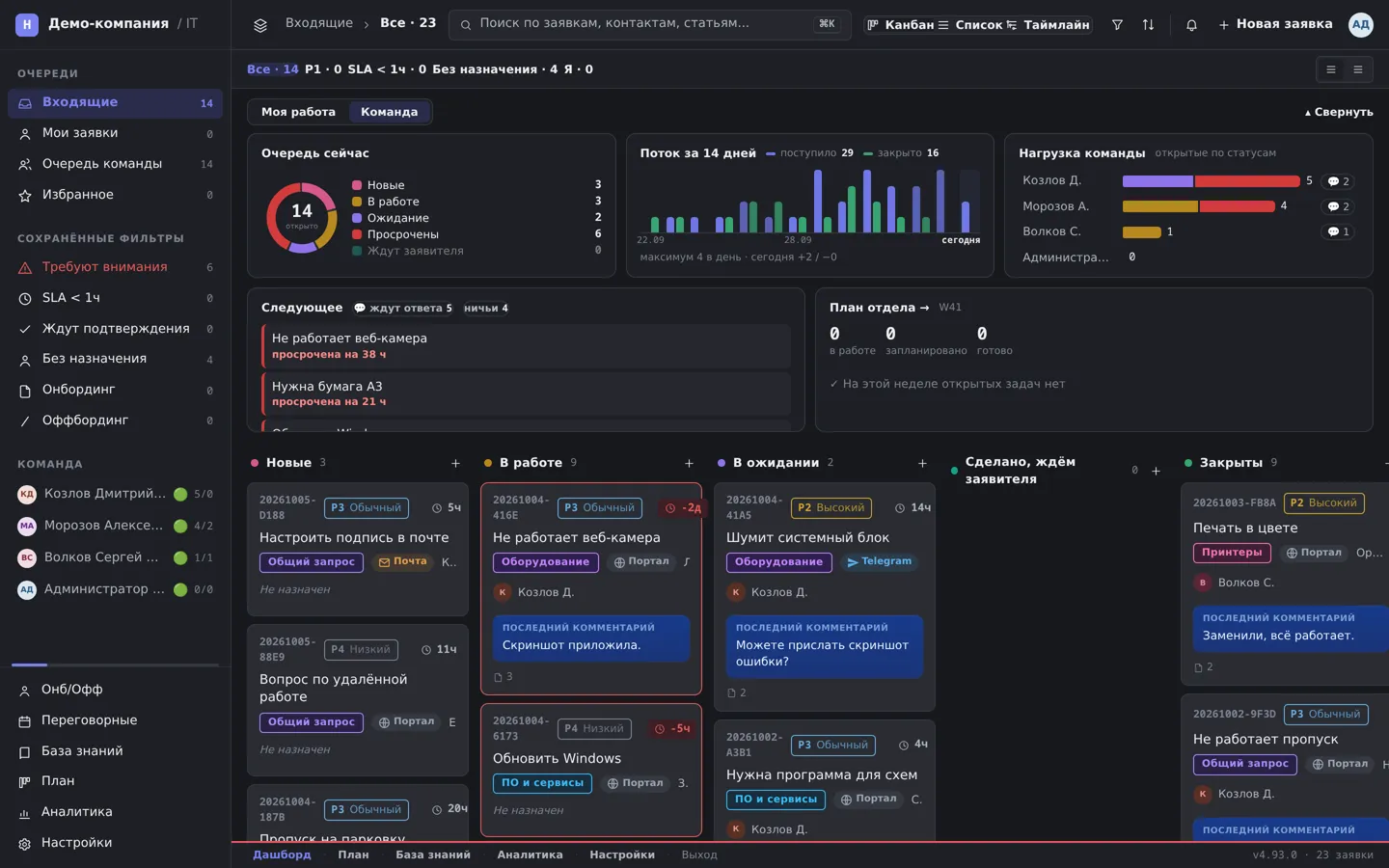
Task: Open Онб/Офф via its person icon
Action: [25, 691]
